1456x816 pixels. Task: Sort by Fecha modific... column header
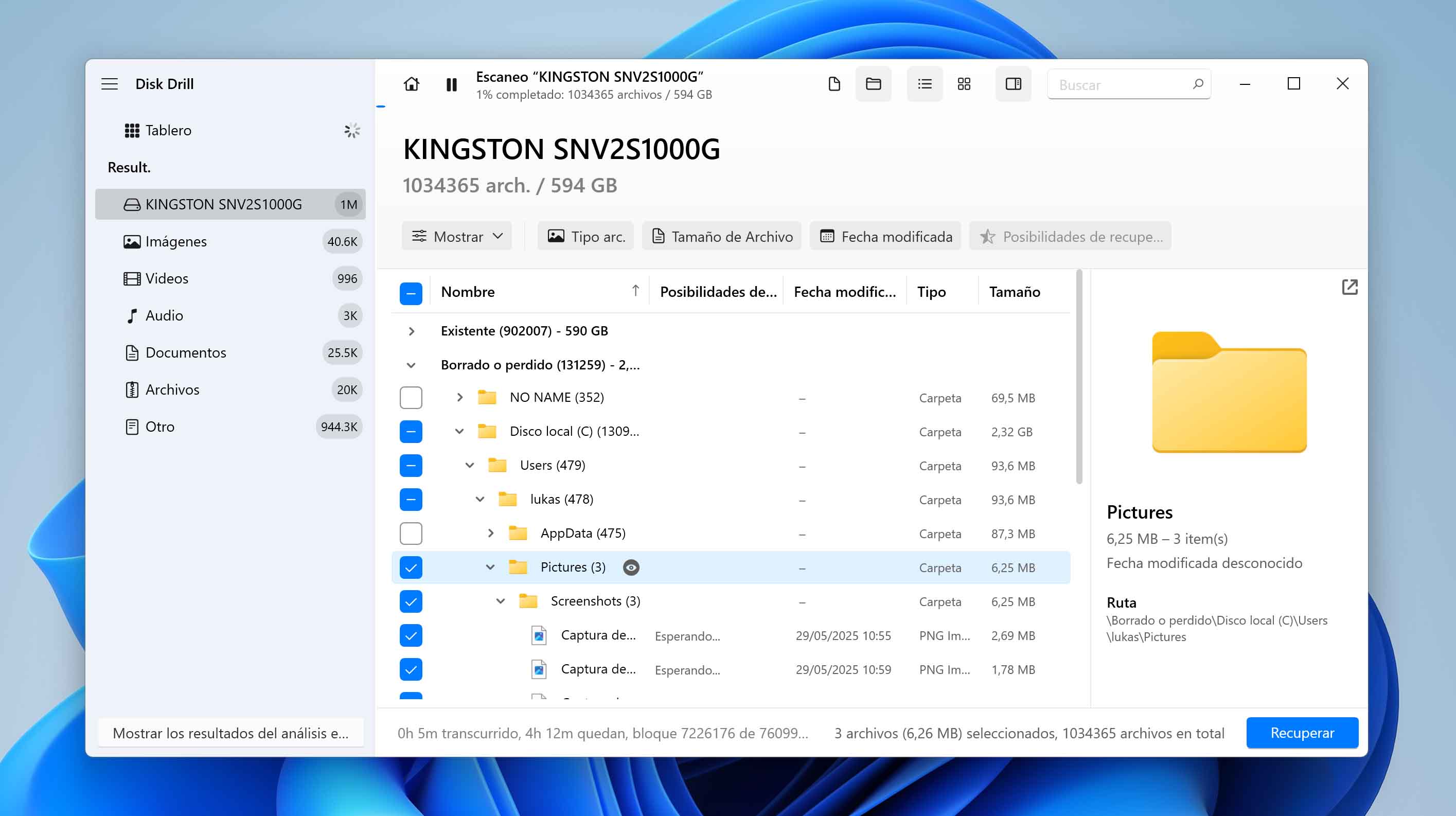click(845, 292)
